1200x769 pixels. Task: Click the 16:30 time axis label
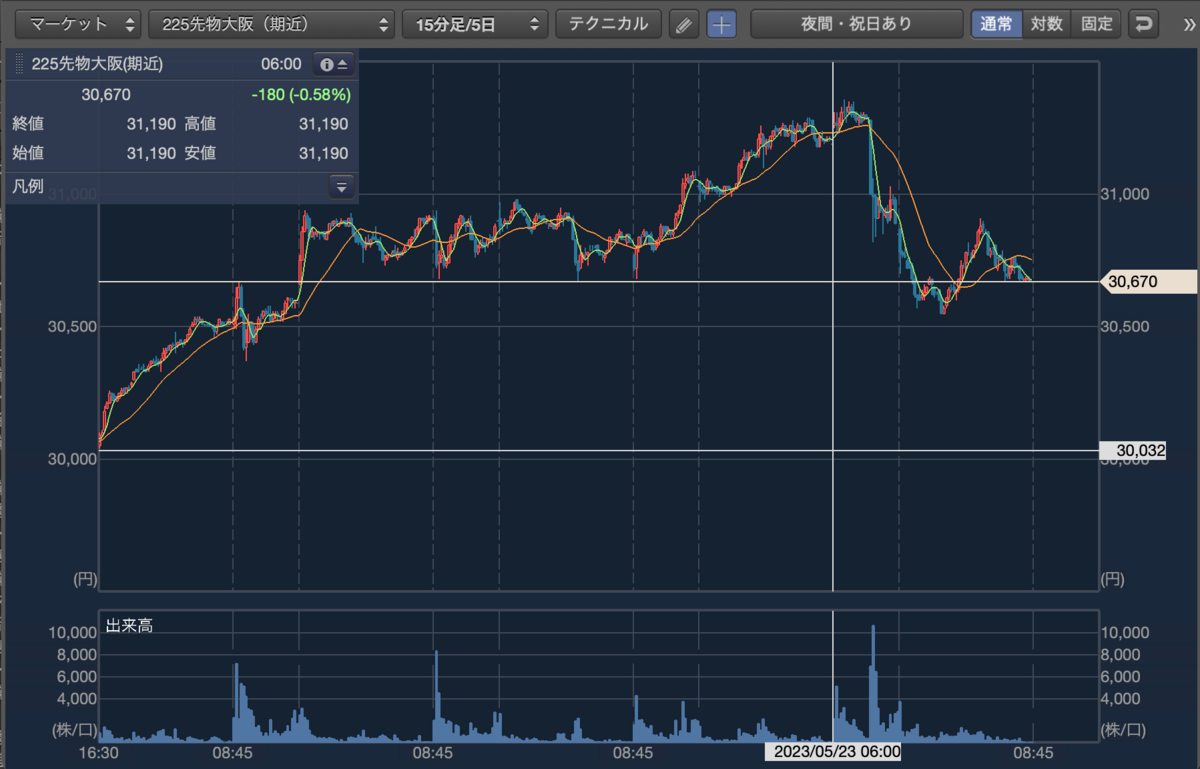click(99, 752)
